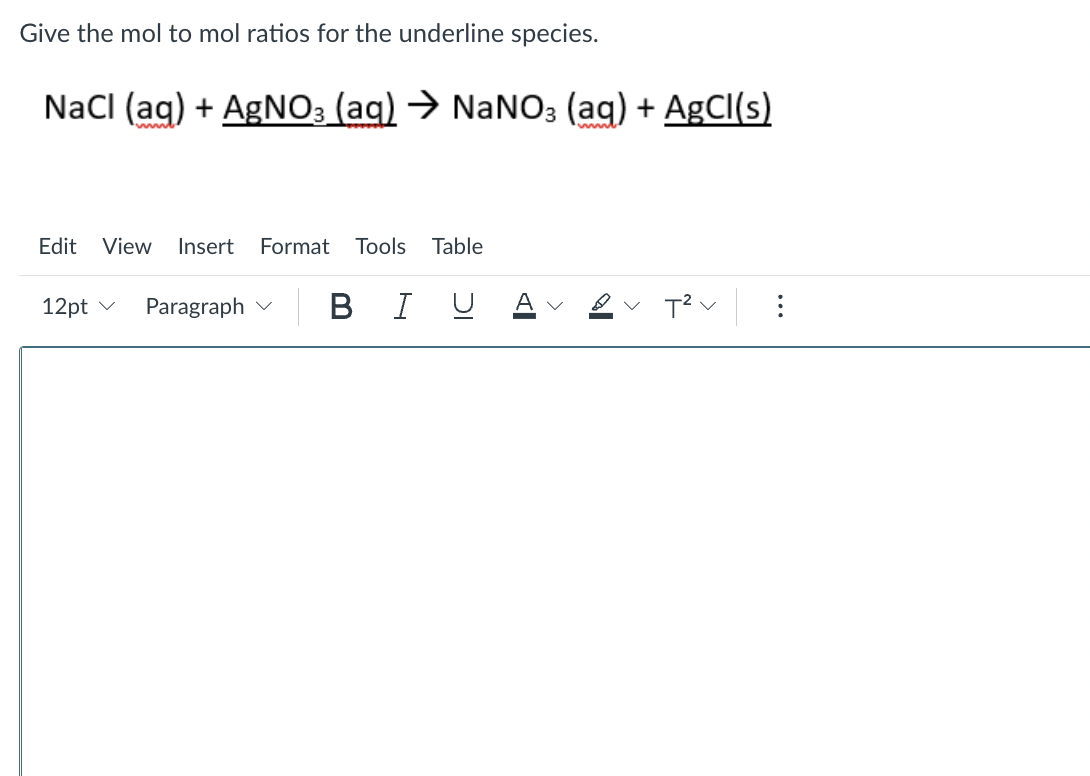Open the 12pt font size dropdown
1090x776 pixels.
point(76,307)
